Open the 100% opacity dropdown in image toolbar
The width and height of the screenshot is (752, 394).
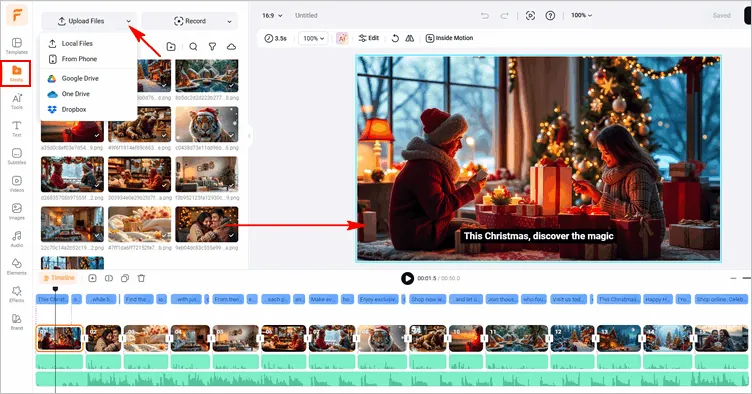coord(313,38)
